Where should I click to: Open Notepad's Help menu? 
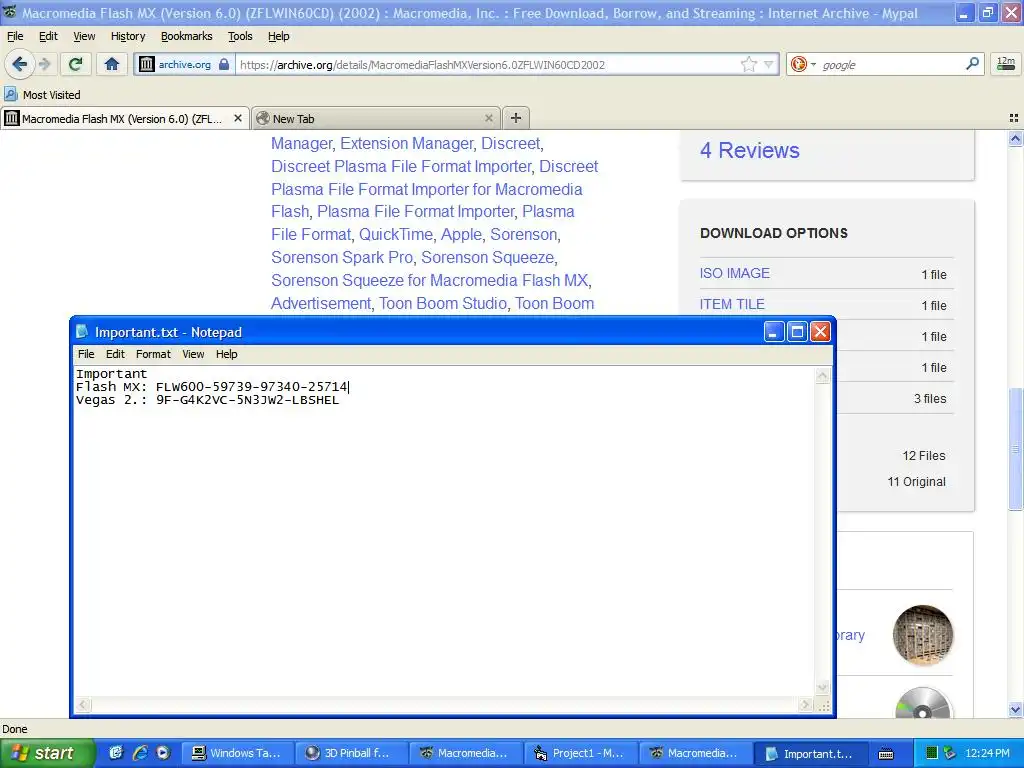[227, 354]
